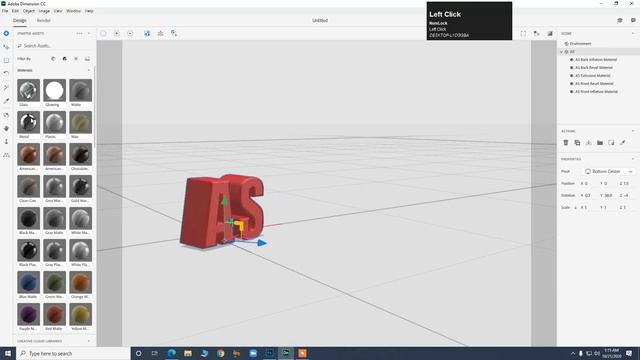Select the Environment item in Scene
640x360 pixels.
tap(580, 44)
